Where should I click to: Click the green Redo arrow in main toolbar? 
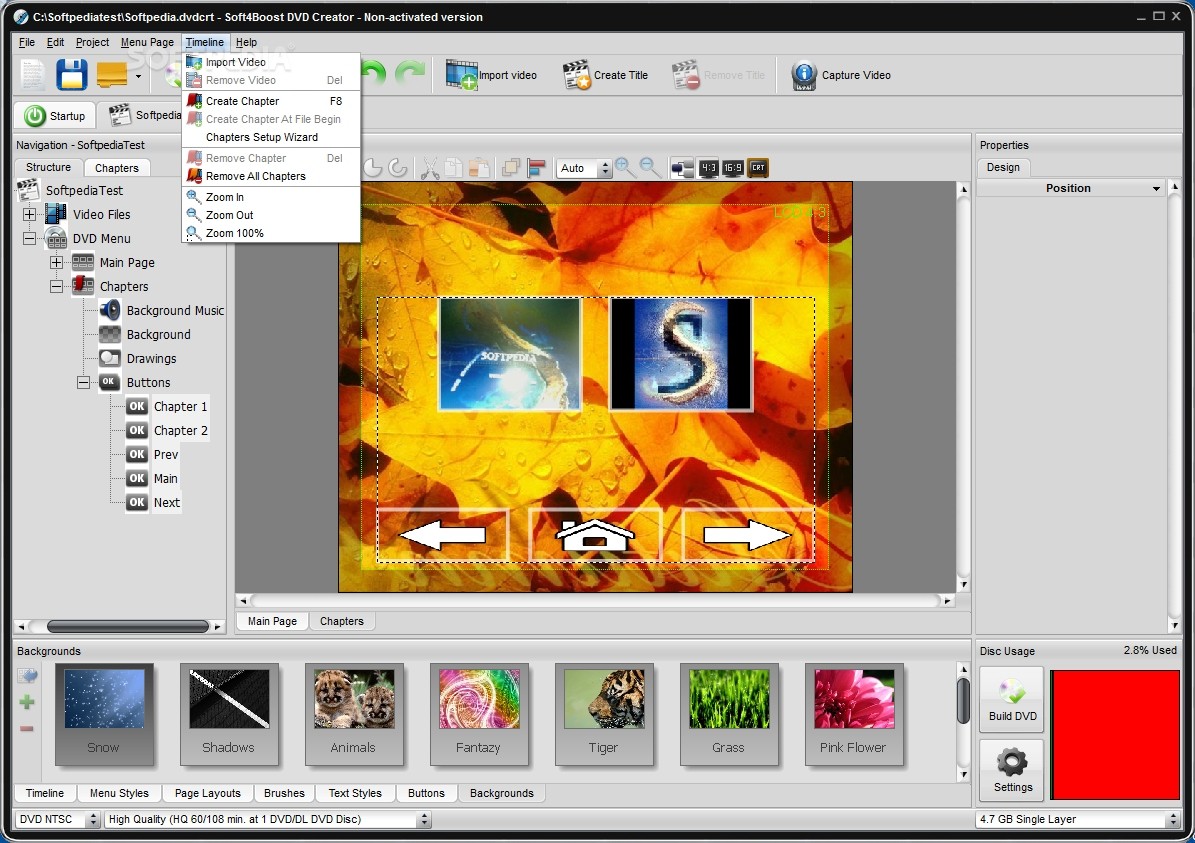click(x=410, y=74)
